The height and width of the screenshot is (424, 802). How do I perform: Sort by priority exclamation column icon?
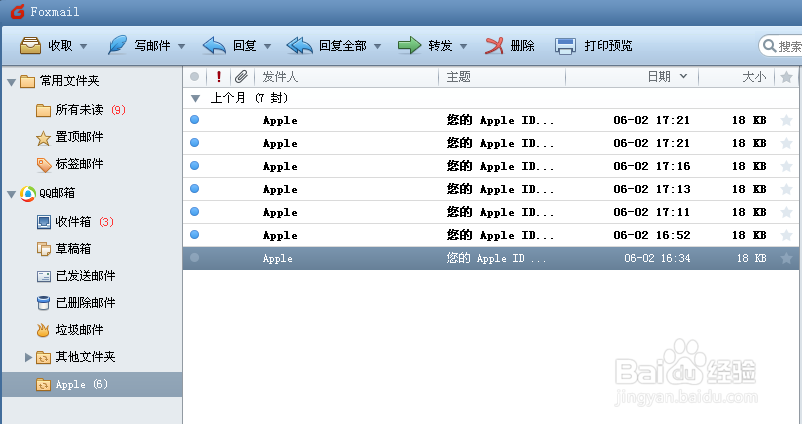pyautogui.click(x=219, y=77)
